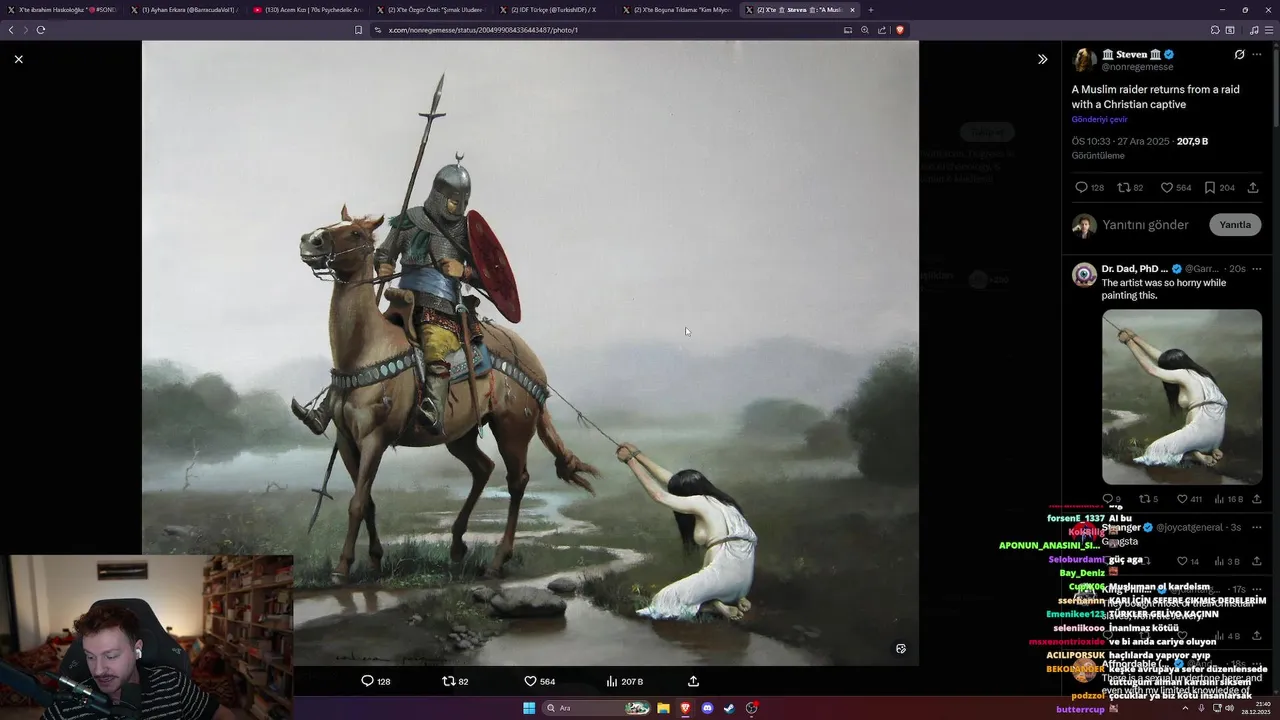1280x720 pixels.
Task: Switch to the 'Boşuna Tıklama' tab
Action: pyautogui.click(x=676, y=10)
